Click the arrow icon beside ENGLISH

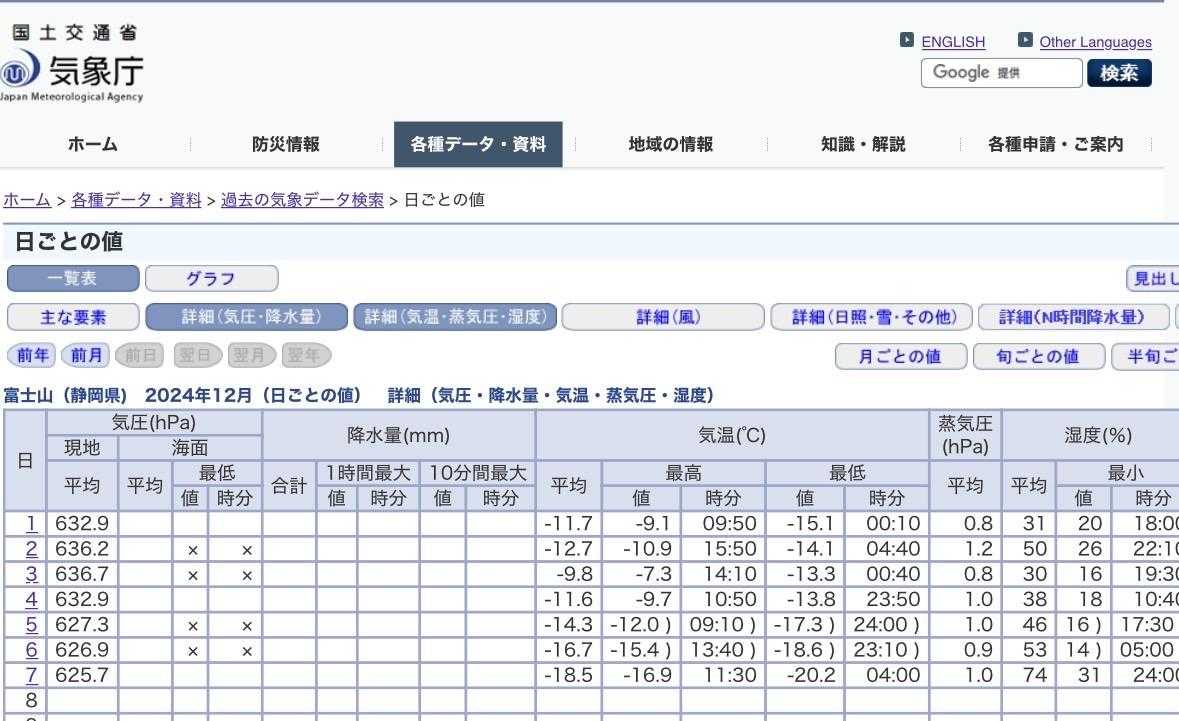tap(907, 41)
